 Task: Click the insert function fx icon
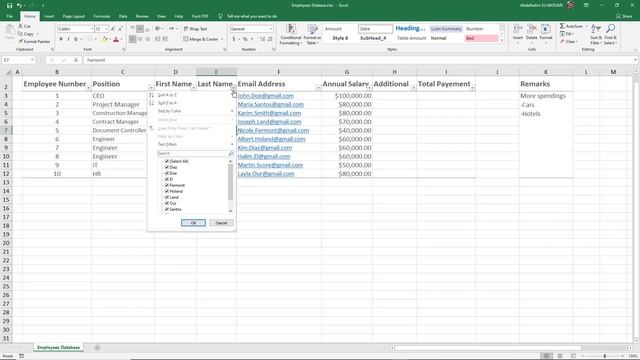point(76,60)
